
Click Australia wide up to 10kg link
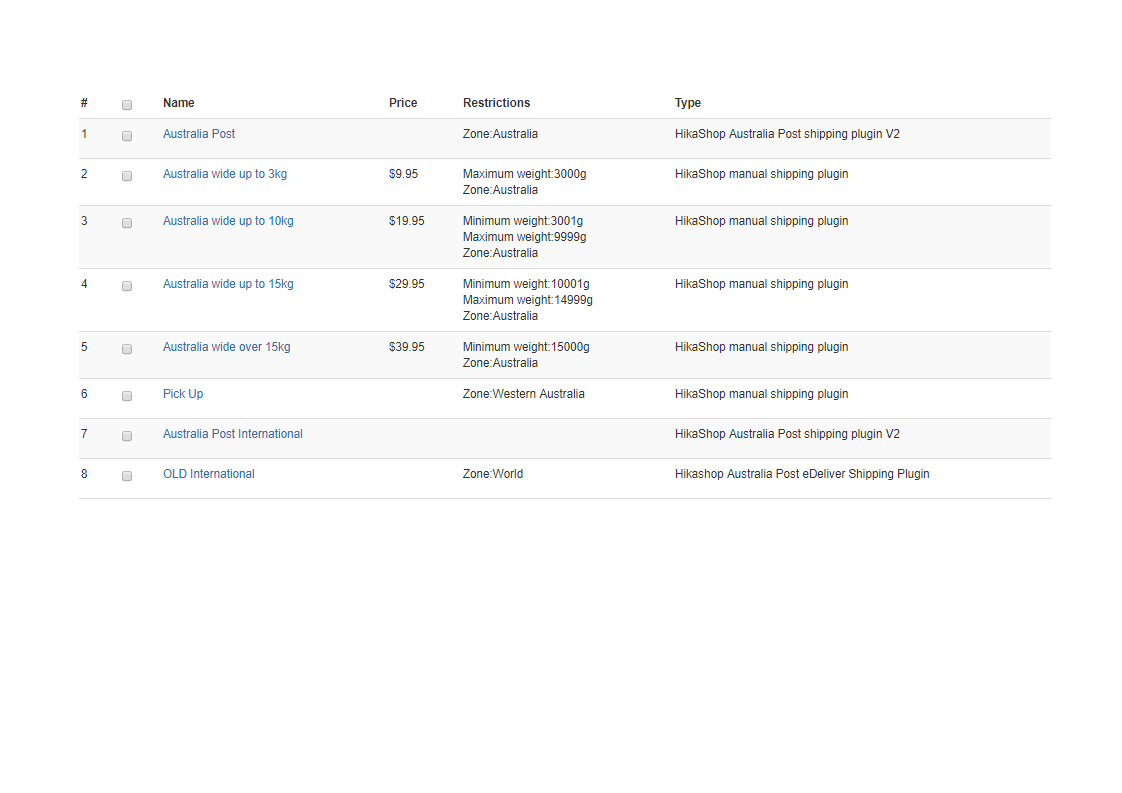[x=228, y=221]
